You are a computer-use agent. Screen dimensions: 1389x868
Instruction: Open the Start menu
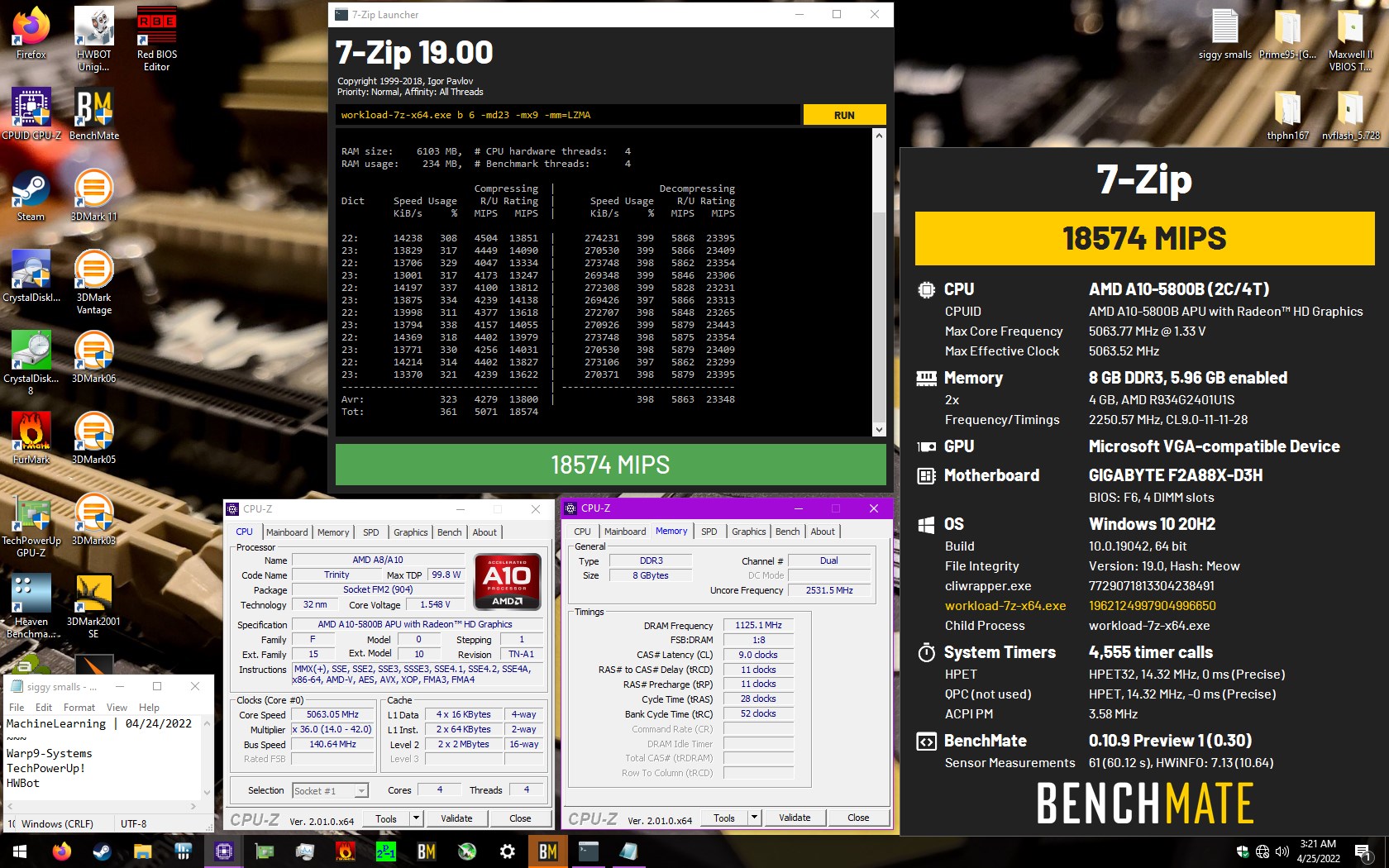click(x=20, y=851)
